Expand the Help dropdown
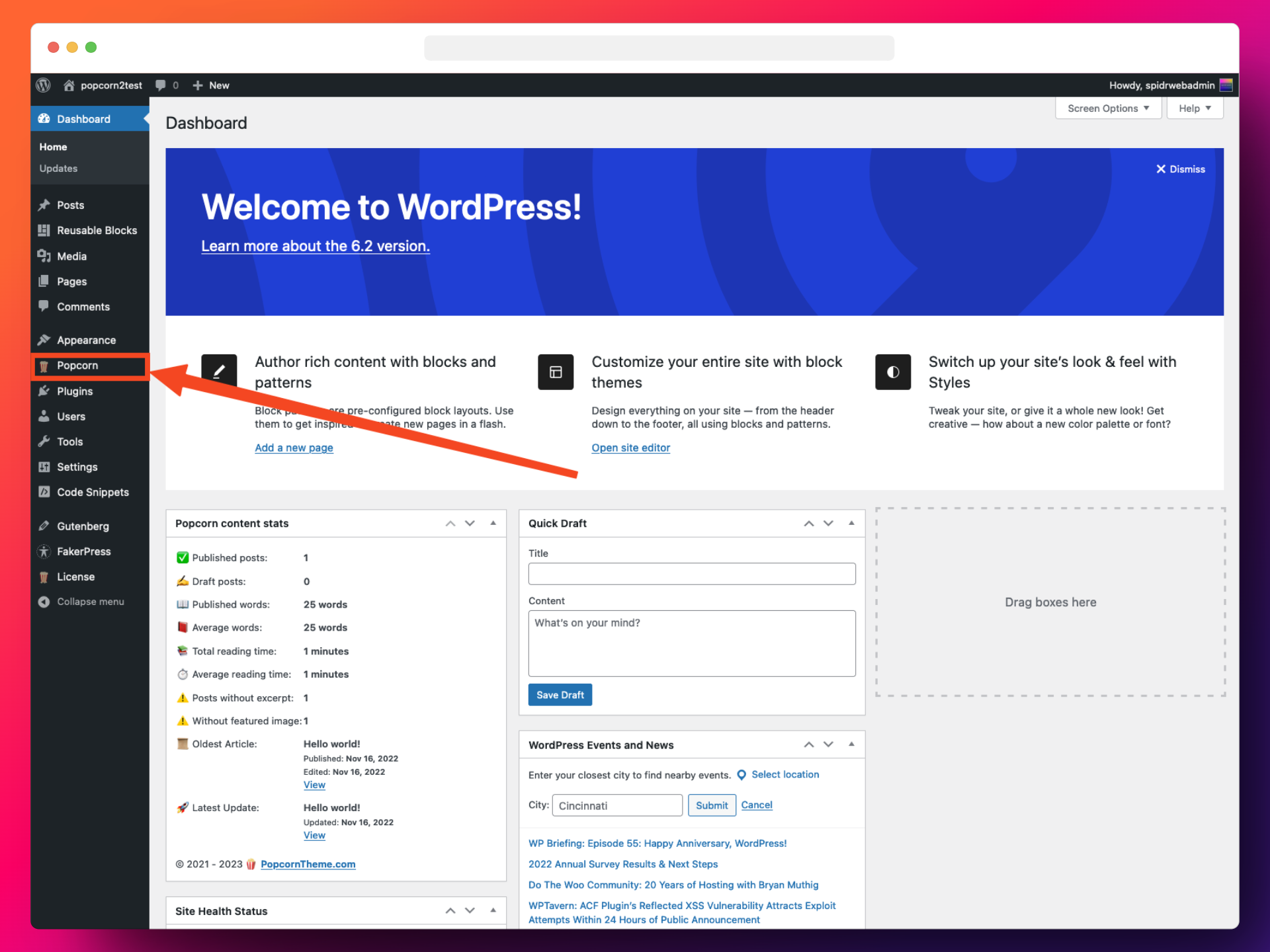The height and width of the screenshot is (952, 1270). pyautogui.click(x=1195, y=108)
